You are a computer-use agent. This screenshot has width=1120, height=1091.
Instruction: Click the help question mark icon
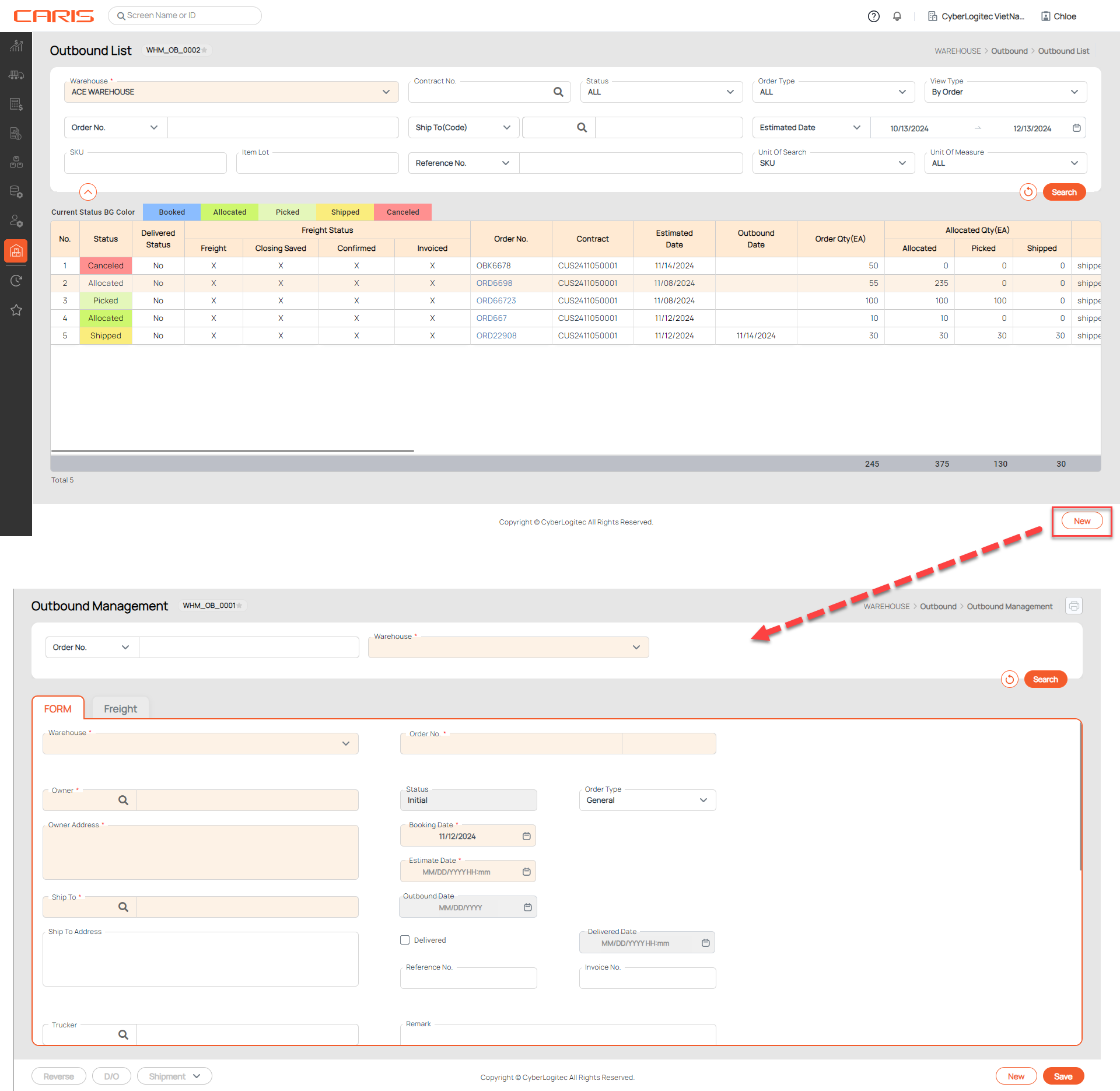(873, 16)
